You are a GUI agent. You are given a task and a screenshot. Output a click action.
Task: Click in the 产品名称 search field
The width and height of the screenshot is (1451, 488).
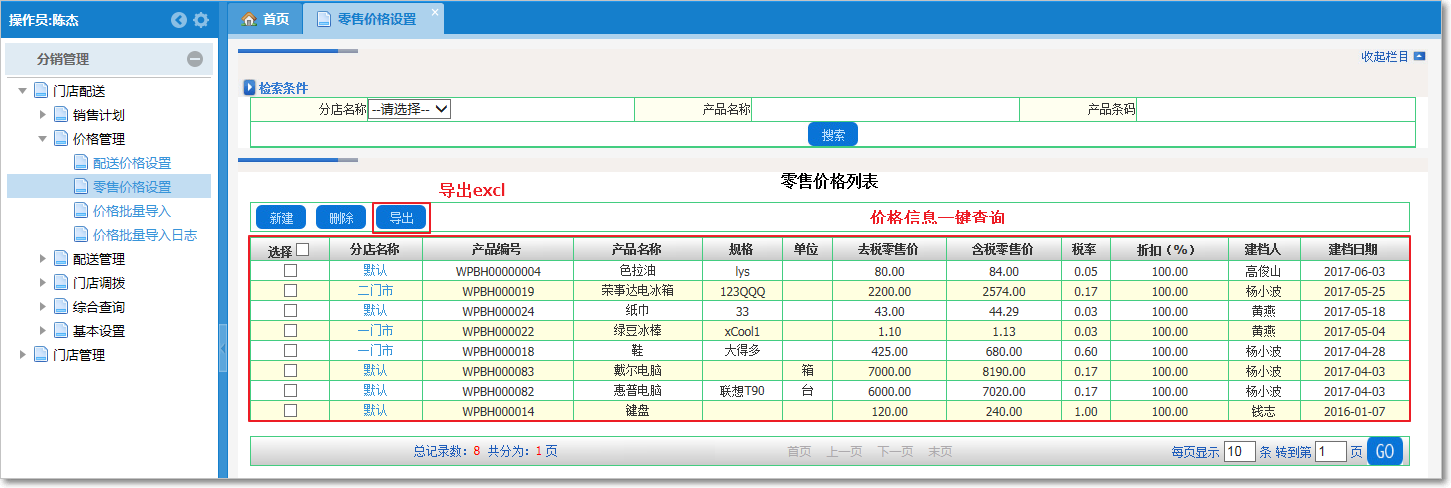885,109
